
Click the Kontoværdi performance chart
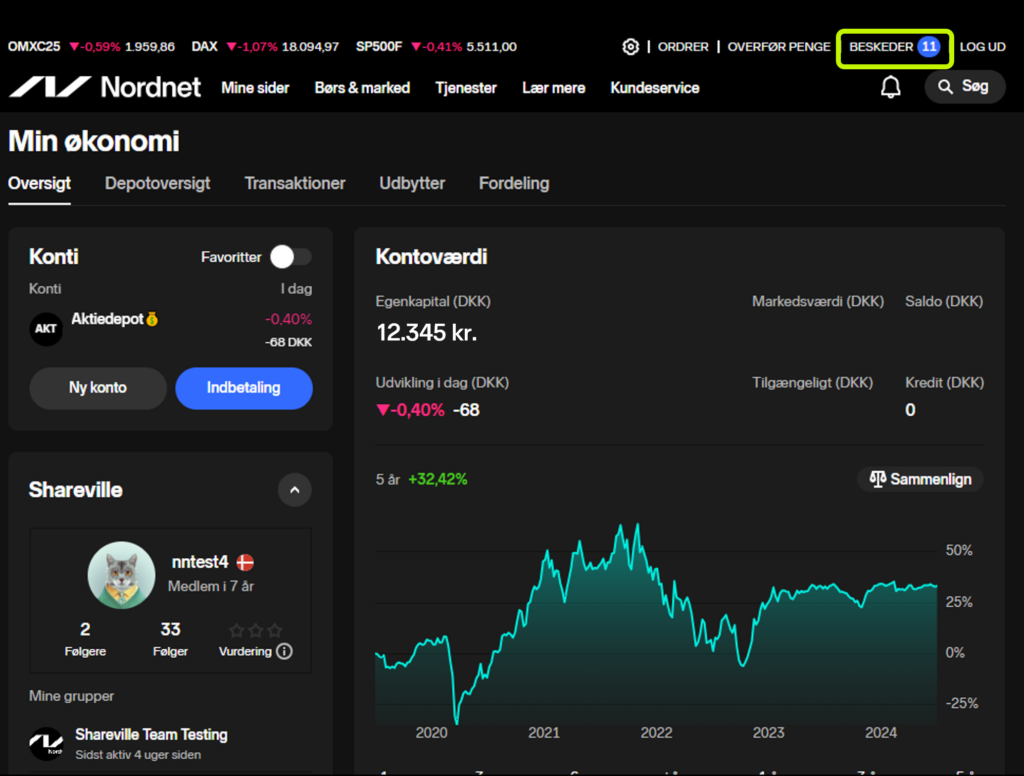pyautogui.click(x=656, y=624)
